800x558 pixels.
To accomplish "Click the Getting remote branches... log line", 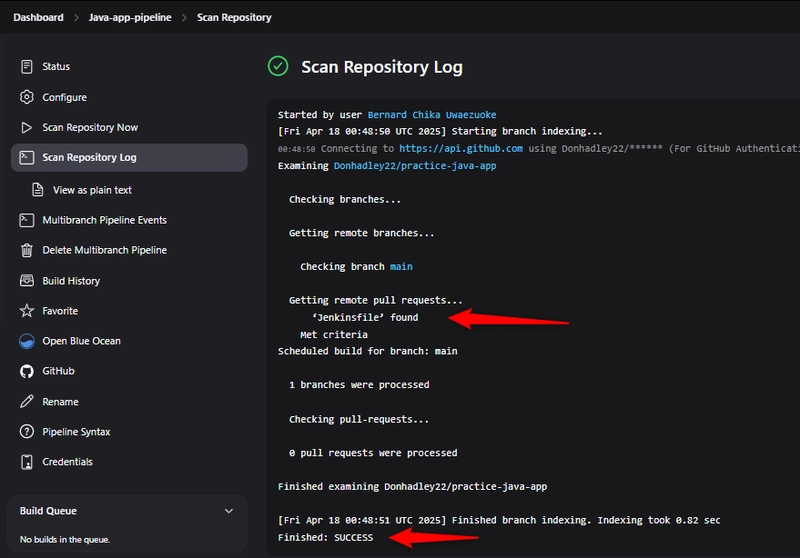I will (x=362, y=233).
